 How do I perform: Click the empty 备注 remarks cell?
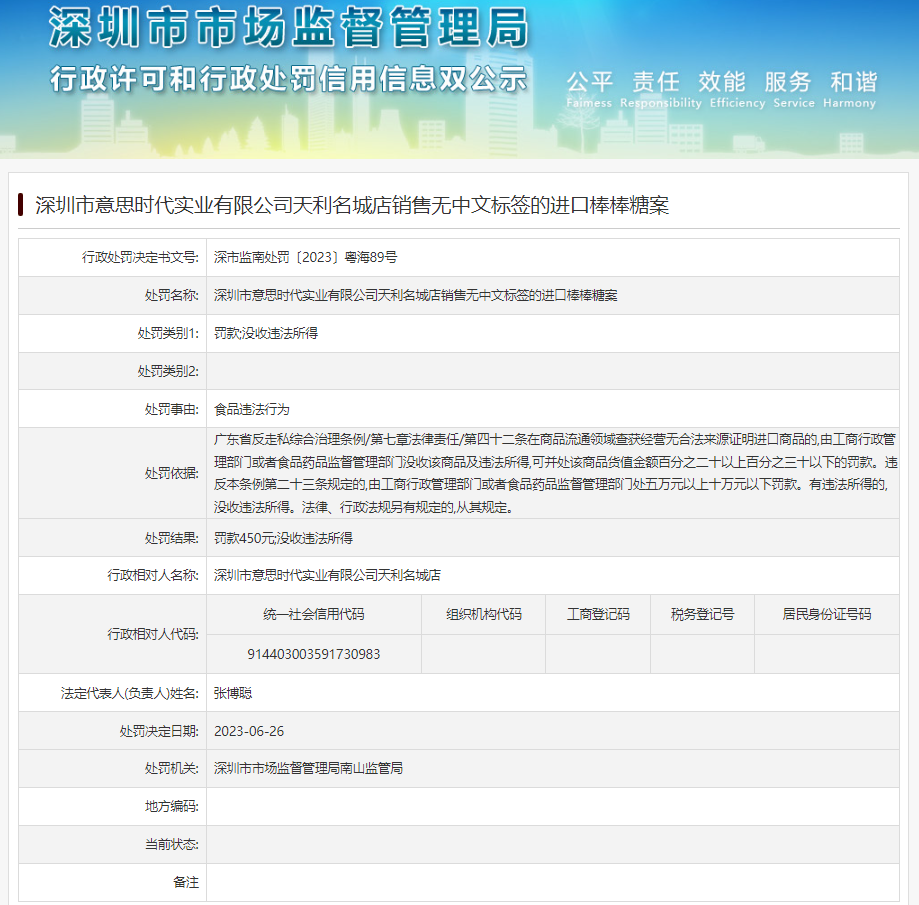560,882
